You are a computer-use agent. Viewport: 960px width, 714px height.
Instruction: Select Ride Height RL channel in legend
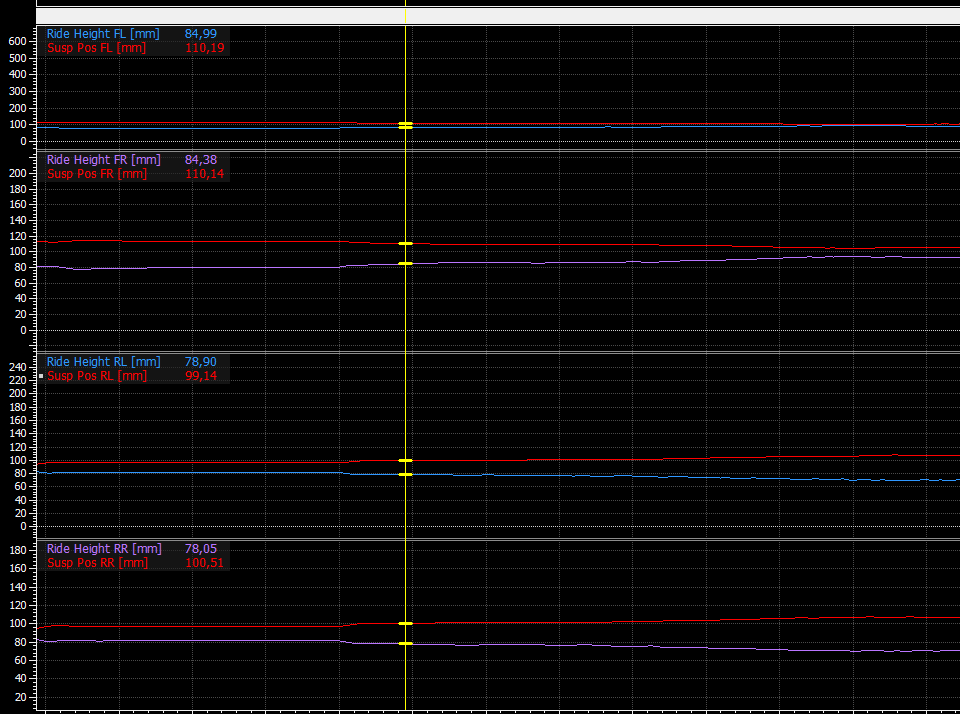103,362
